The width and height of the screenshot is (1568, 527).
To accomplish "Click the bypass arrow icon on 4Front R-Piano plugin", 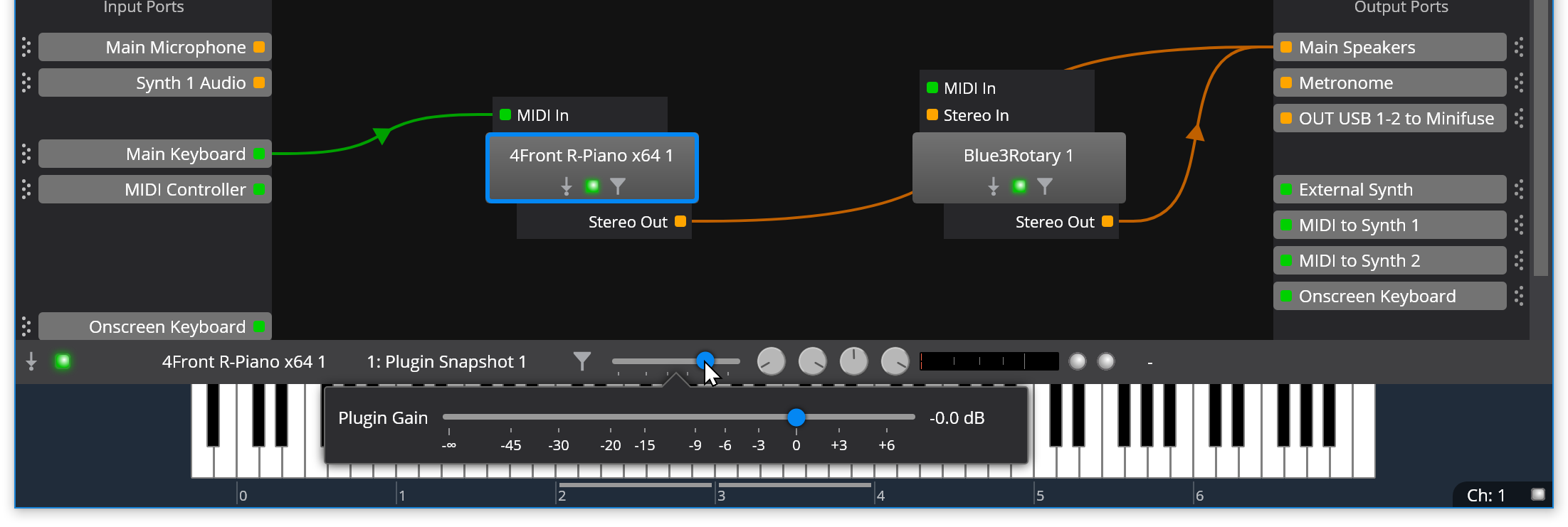I will click(x=567, y=186).
